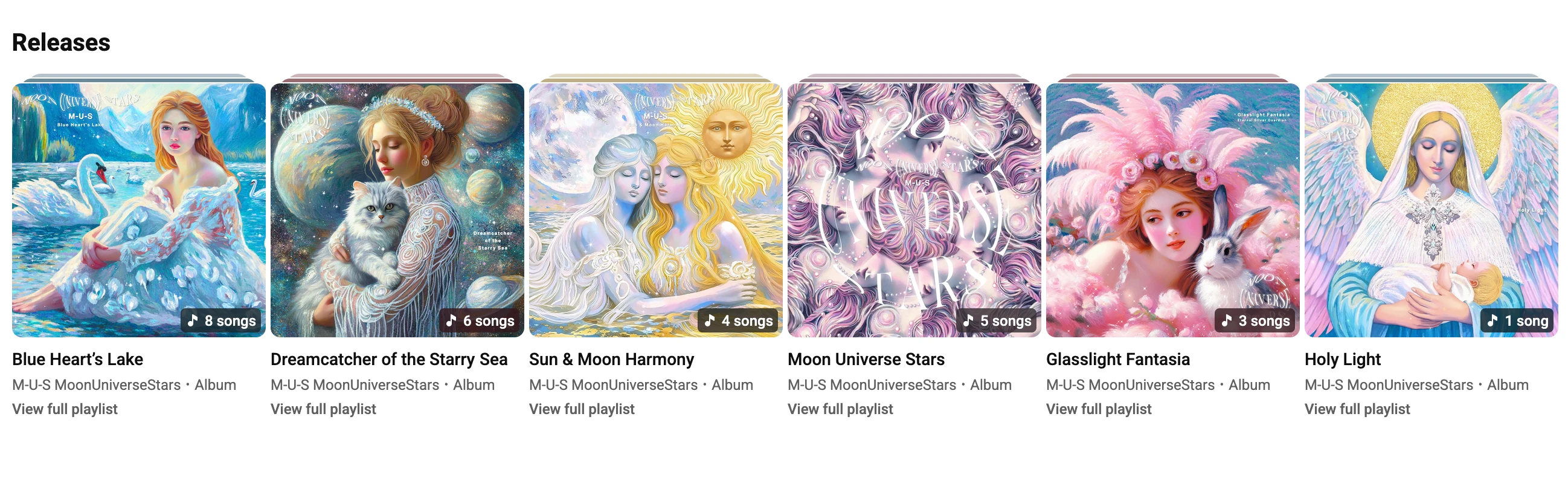View full playlist for Blue Heart's Lake
Screen dimensions: 1568x486
tap(65, 409)
